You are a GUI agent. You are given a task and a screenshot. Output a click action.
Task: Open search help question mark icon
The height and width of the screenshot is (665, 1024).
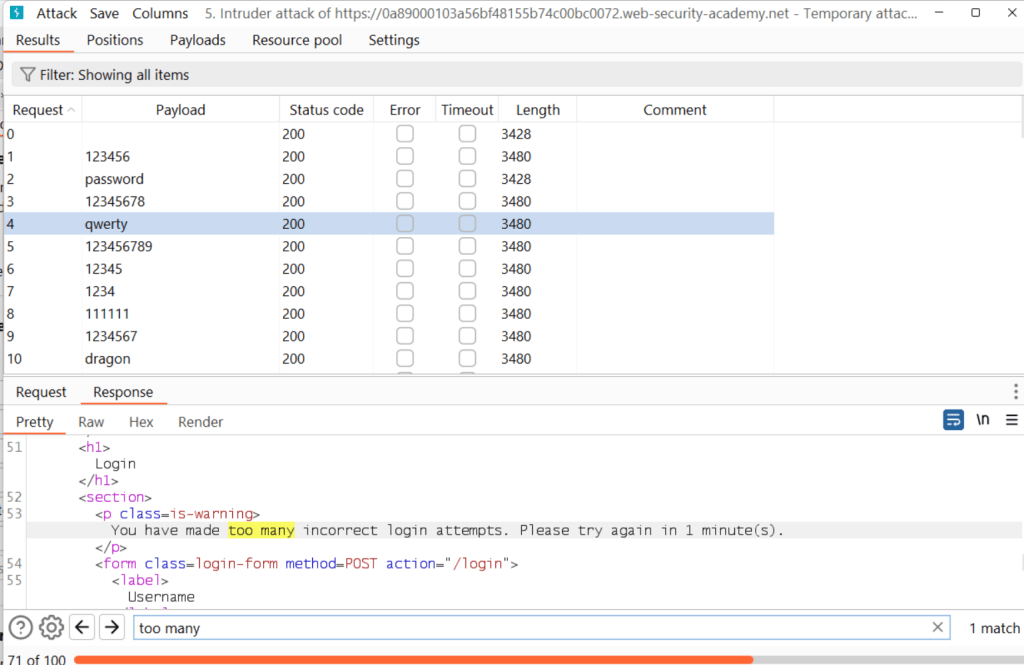point(21,628)
